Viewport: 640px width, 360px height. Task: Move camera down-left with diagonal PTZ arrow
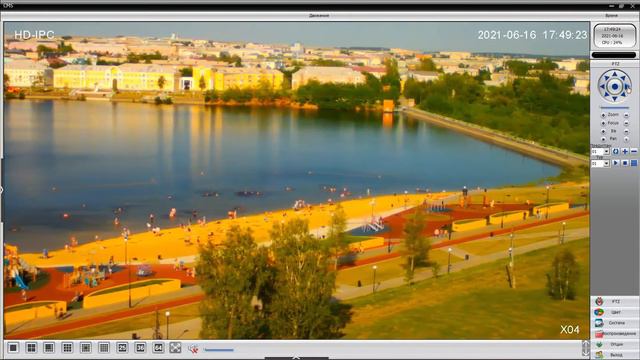click(606, 95)
